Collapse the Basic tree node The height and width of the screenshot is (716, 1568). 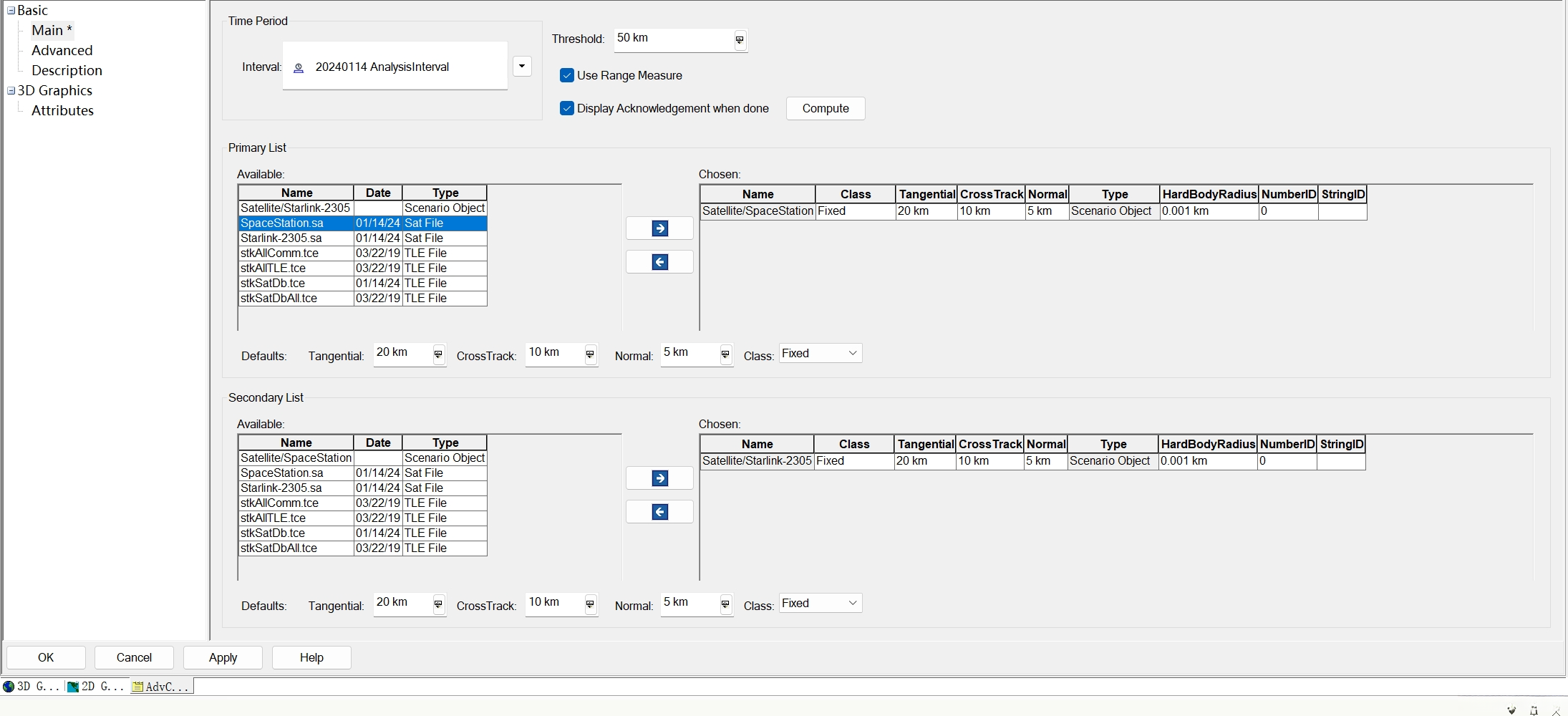11,11
